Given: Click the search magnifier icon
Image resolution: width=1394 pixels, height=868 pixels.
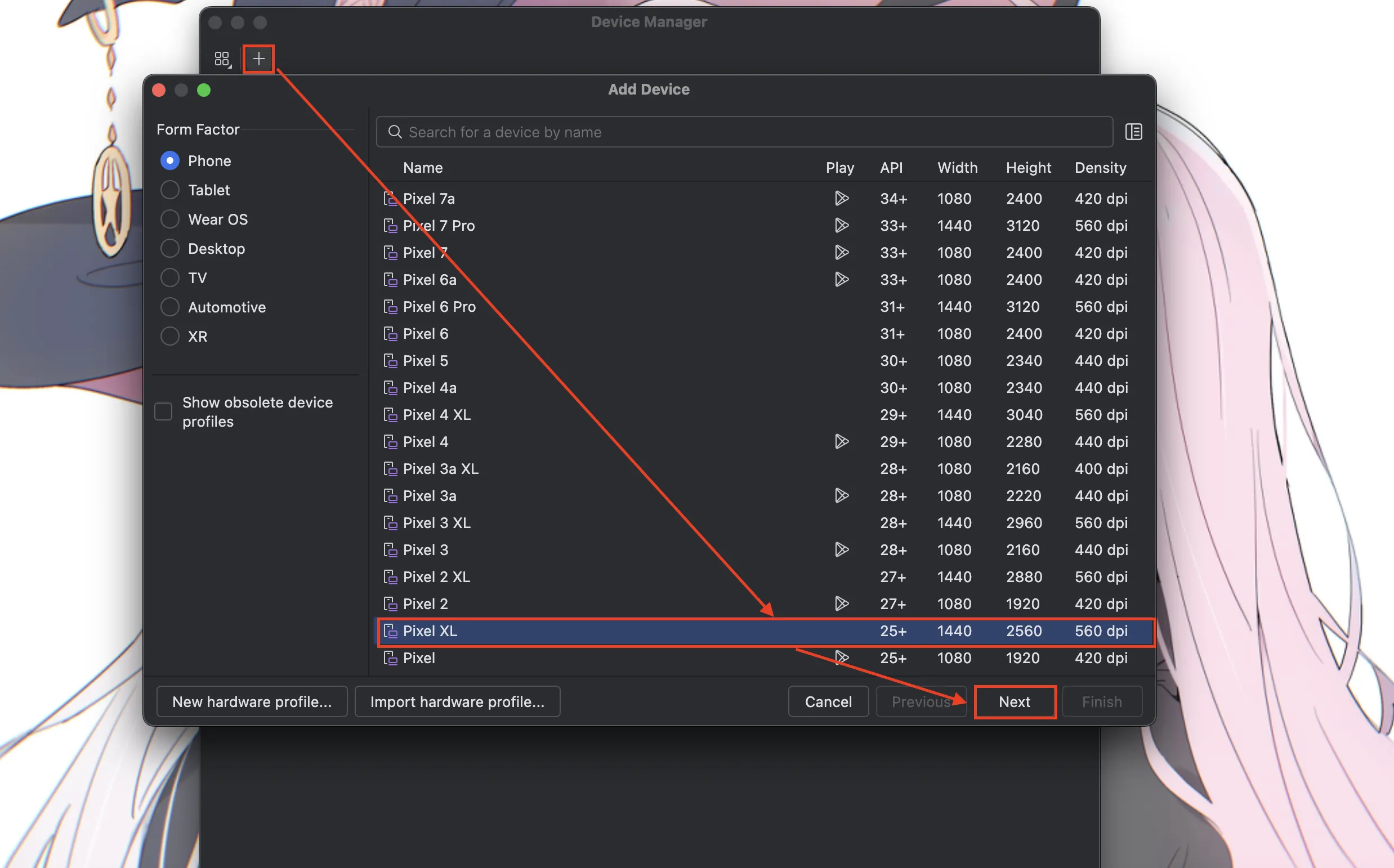Looking at the screenshot, I should click(x=395, y=132).
